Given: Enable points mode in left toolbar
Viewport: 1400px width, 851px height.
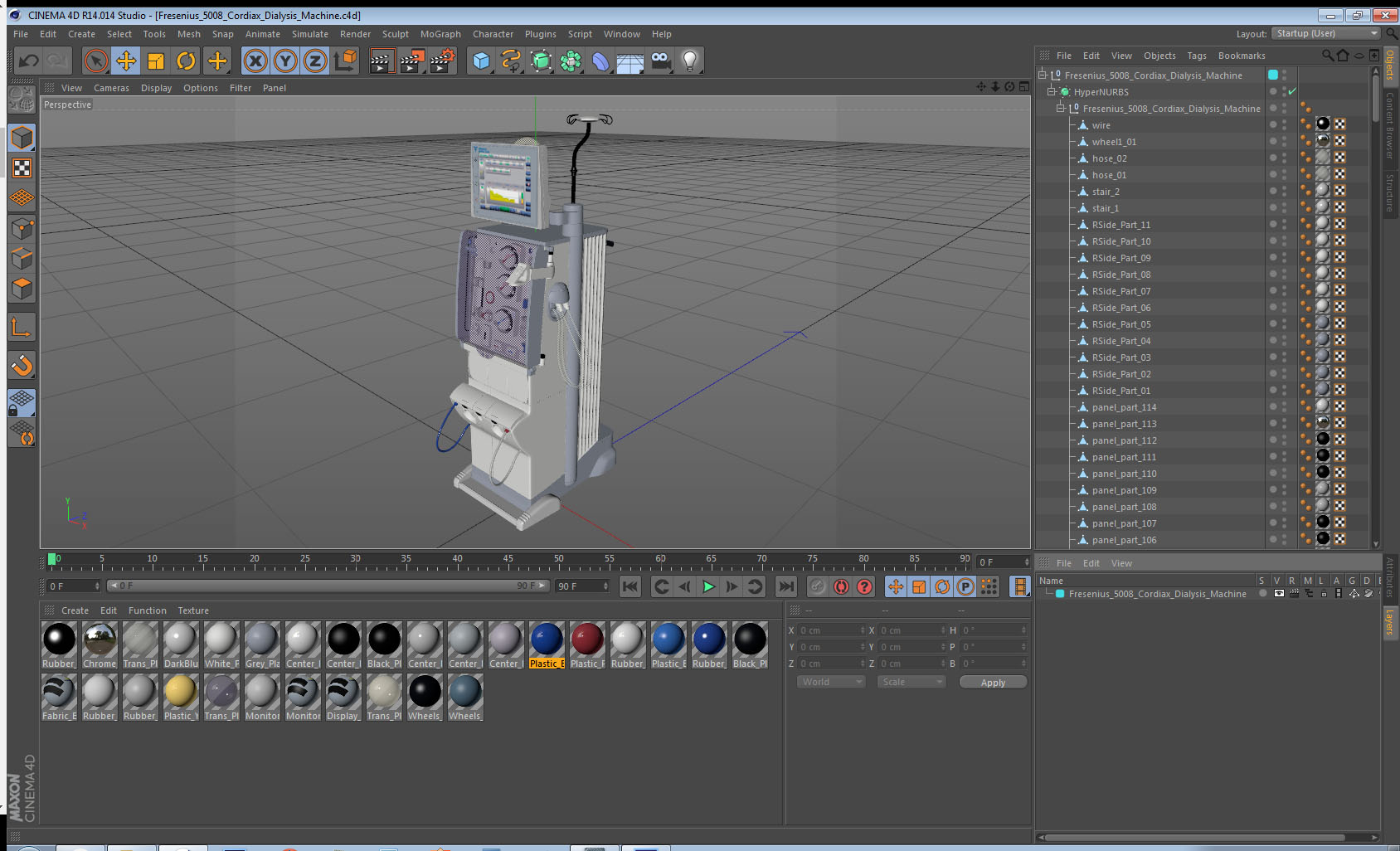Looking at the screenshot, I should coord(22,228).
